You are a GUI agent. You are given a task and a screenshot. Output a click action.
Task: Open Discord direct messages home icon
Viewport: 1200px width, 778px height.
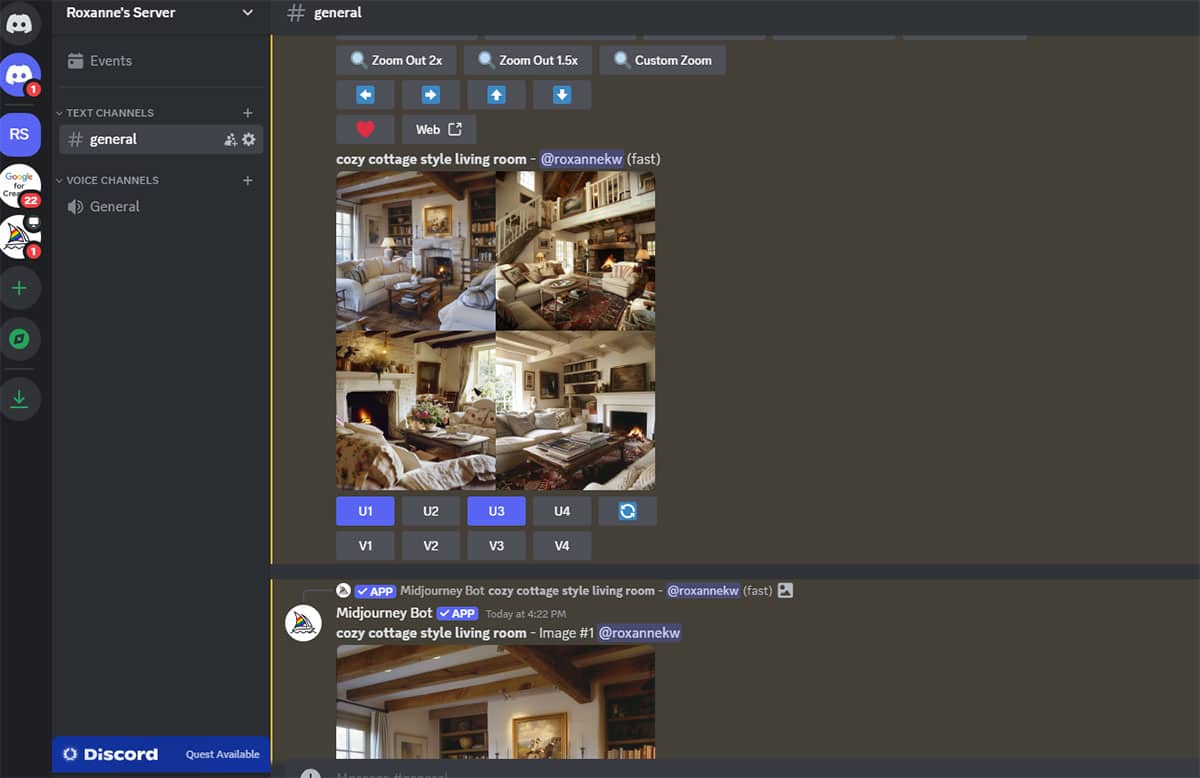coord(19,22)
